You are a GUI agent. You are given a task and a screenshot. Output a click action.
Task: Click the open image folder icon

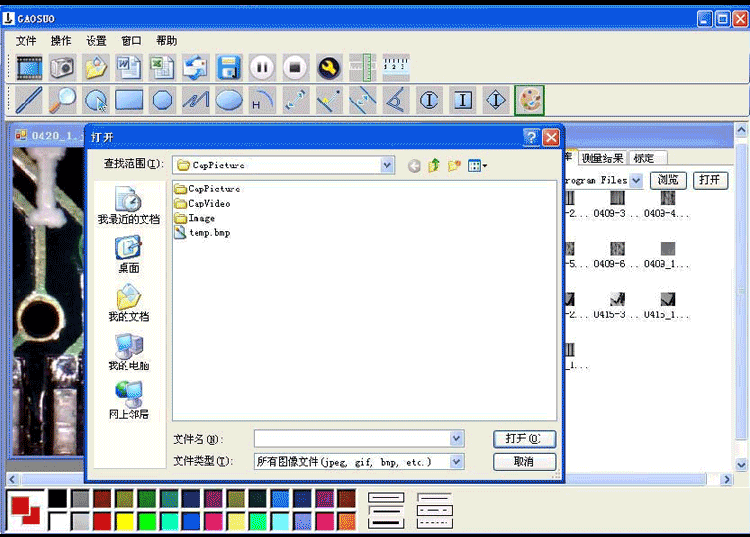[x=96, y=67]
